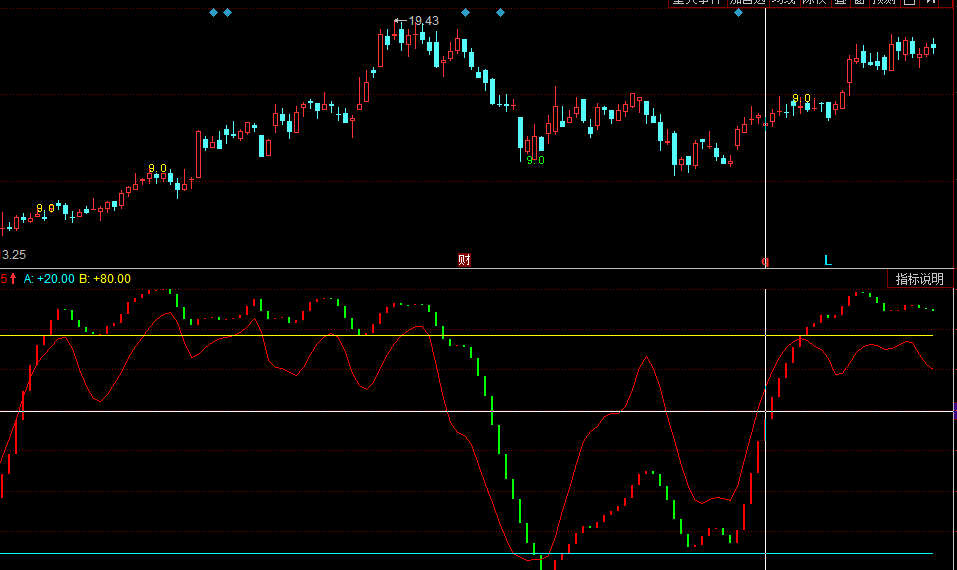Click the square window icon in the top toolbar
The image size is (957, 570).
click(x=909, y=3)
